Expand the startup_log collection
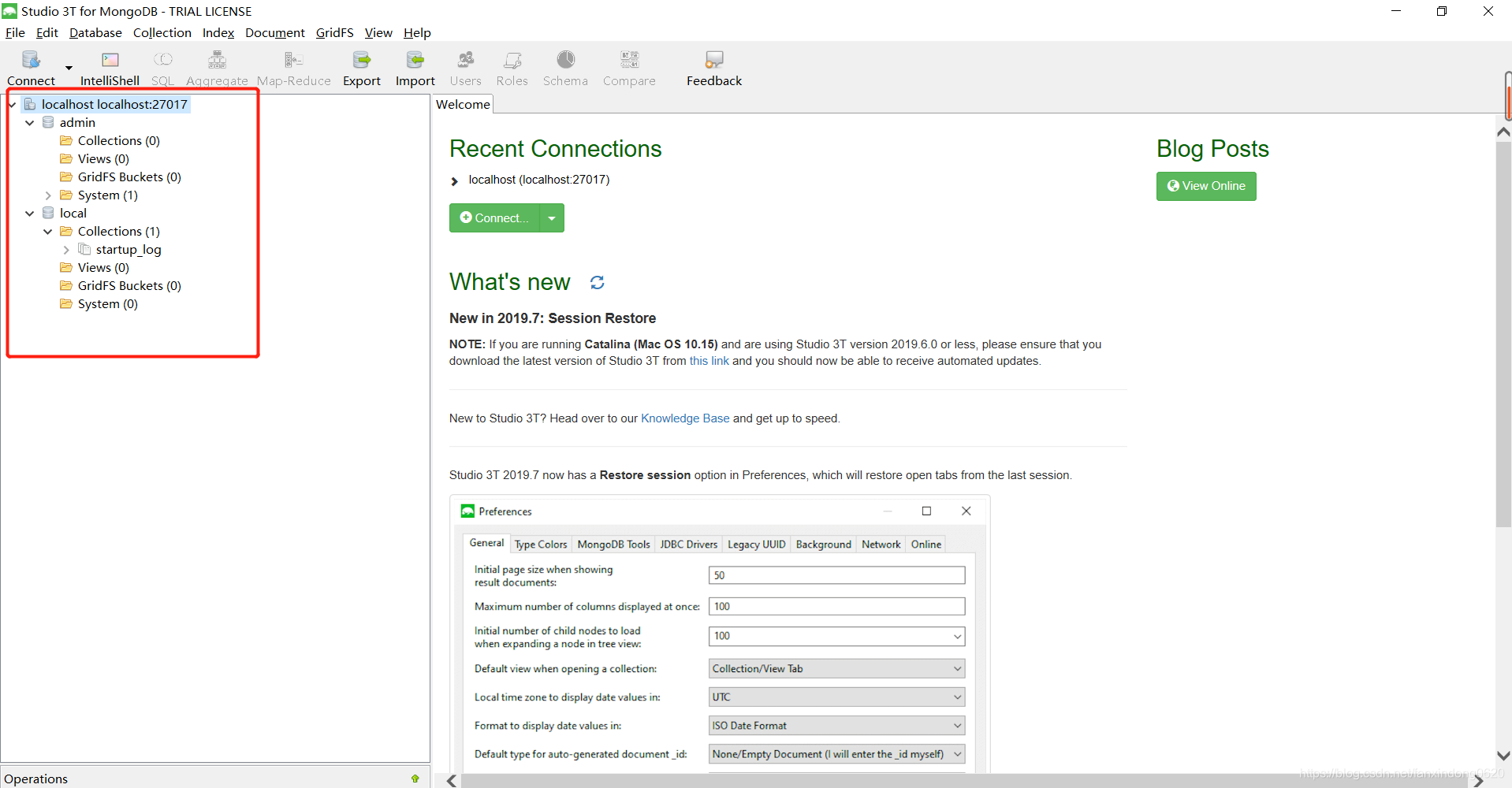The height and width of the screenshot is (788, 1512). 66,250
